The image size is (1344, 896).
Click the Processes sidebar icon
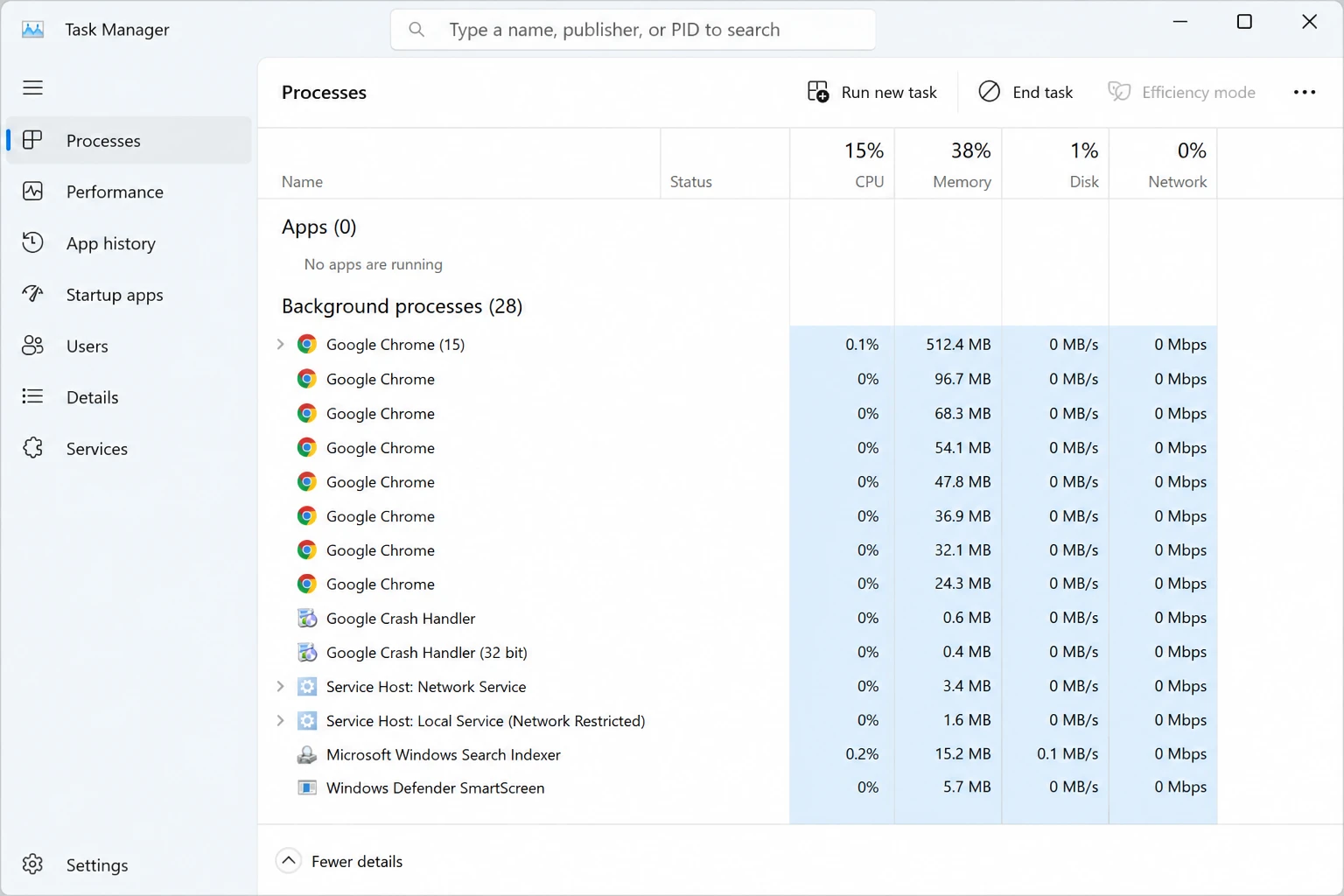coord(32,140)
